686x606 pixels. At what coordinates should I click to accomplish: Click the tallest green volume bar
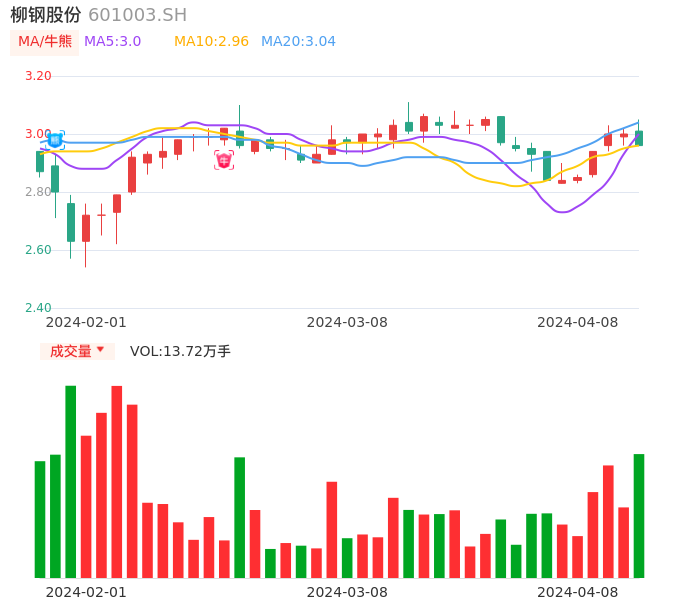tap(70, 481)
